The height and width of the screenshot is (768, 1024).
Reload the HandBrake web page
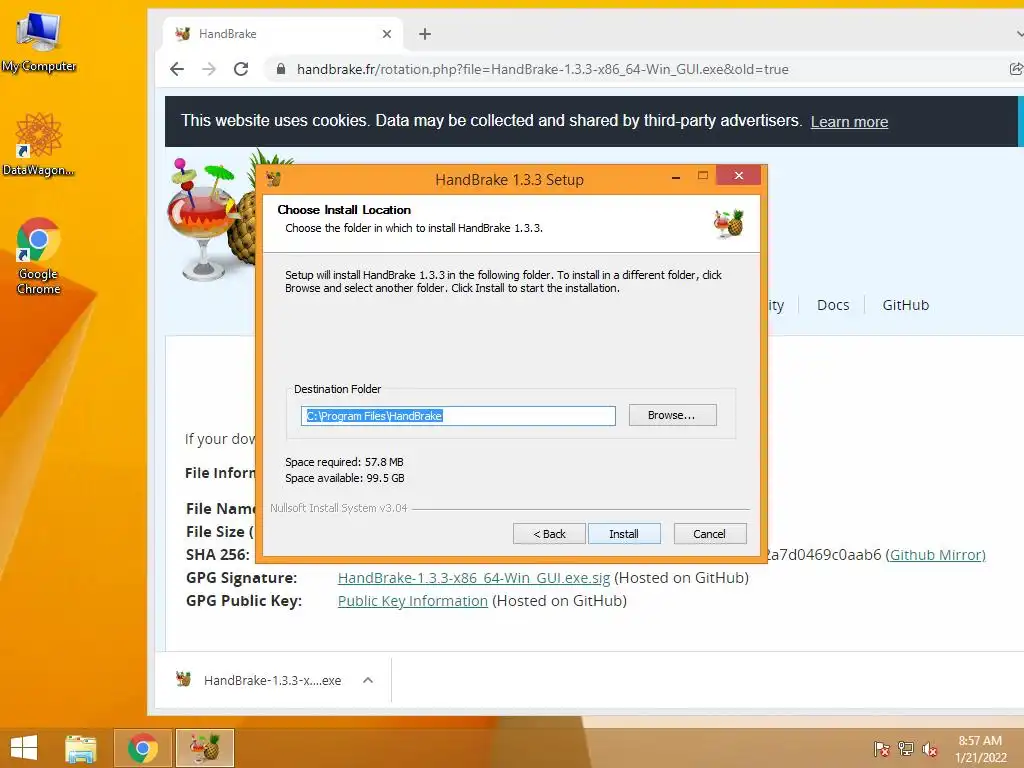click(x=241, y=69)
